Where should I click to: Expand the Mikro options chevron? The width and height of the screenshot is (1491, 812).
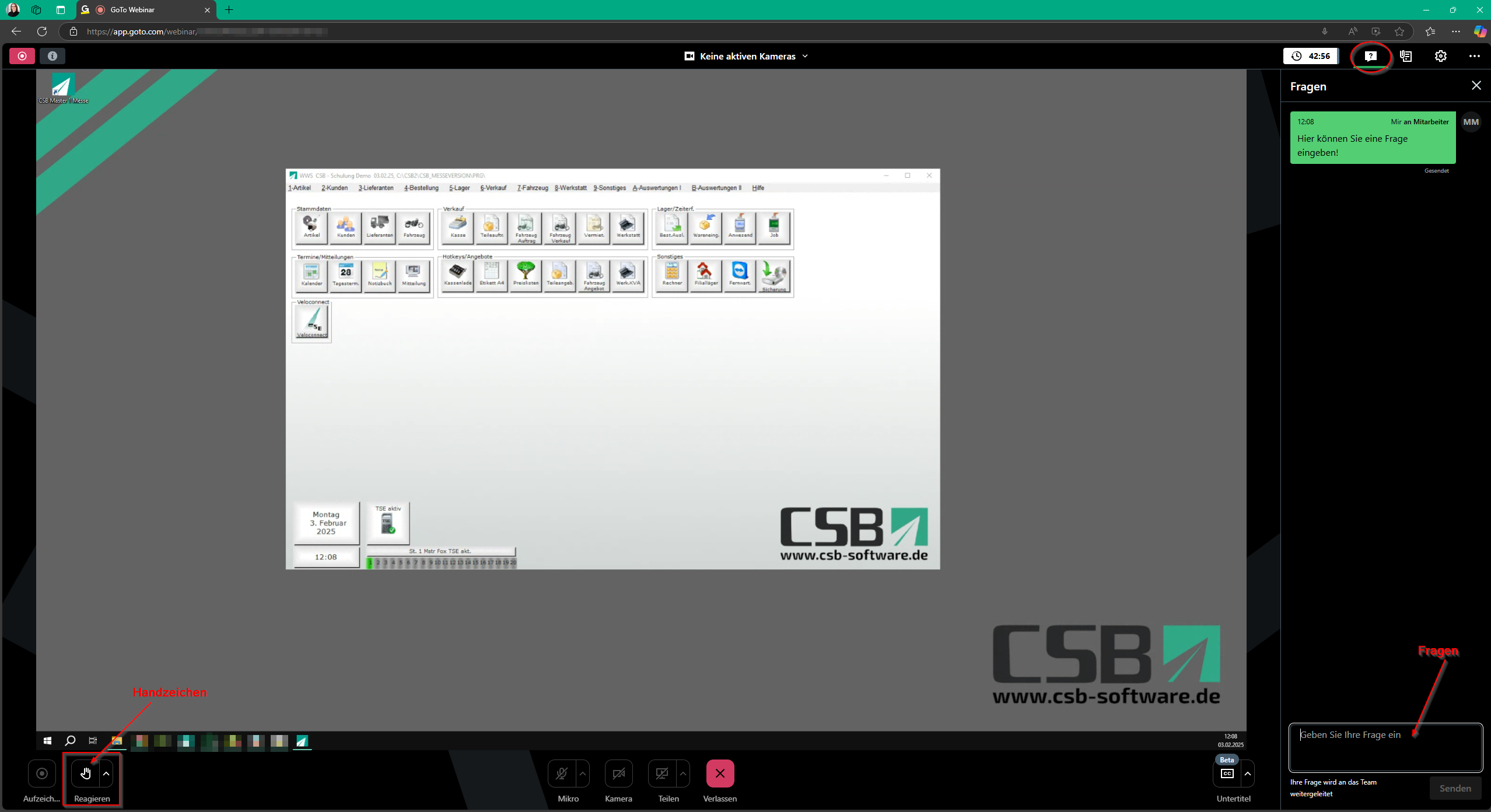click(x=582, y=773)
